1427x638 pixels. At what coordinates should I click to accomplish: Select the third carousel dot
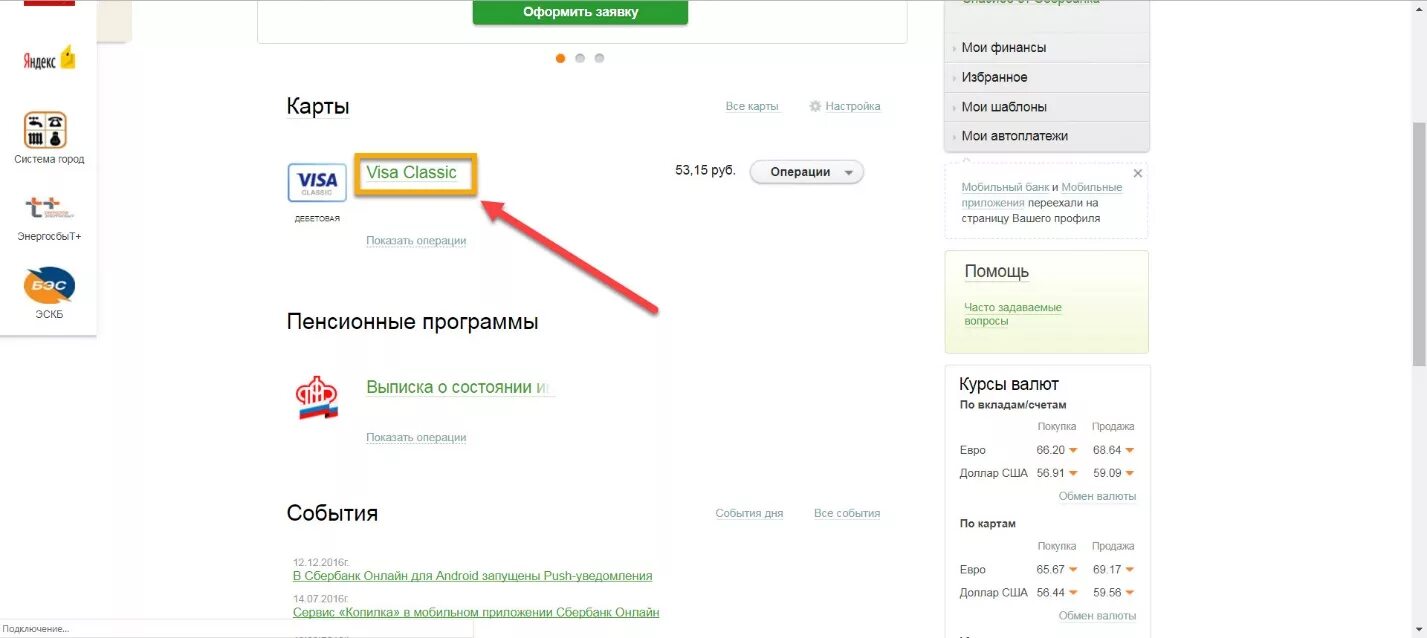tap(599, 58)
